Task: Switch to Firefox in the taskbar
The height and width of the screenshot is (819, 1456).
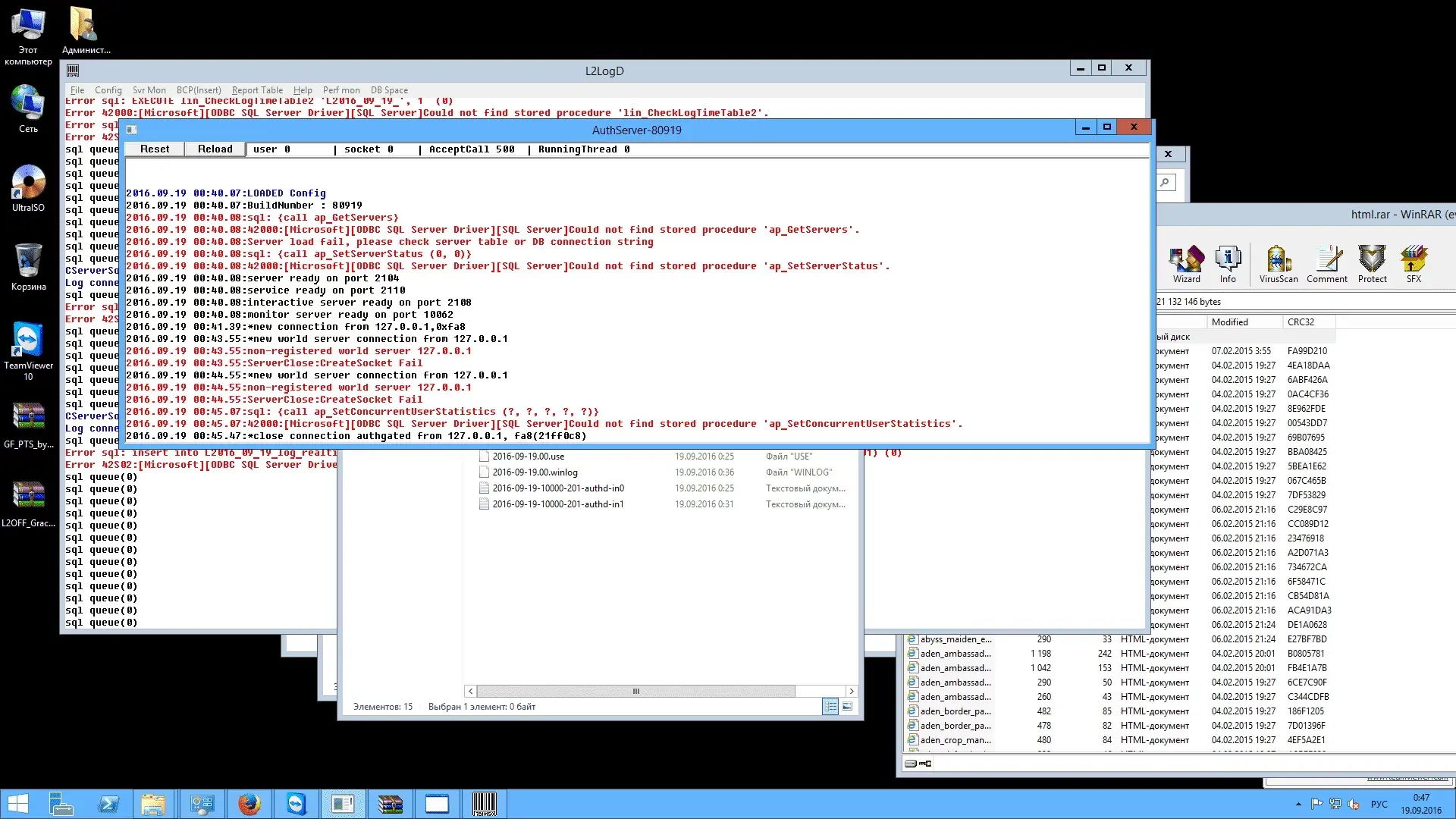Action: click(x=249, y=804)
